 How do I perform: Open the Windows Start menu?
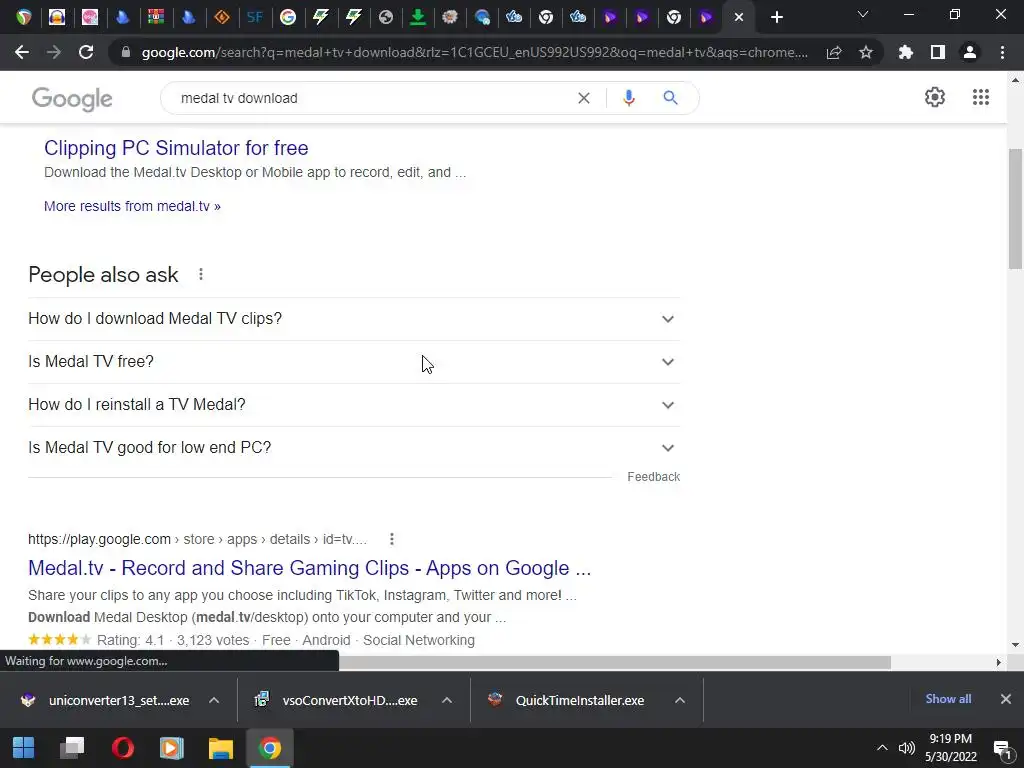pyautogui.click(x=24, y=748)
